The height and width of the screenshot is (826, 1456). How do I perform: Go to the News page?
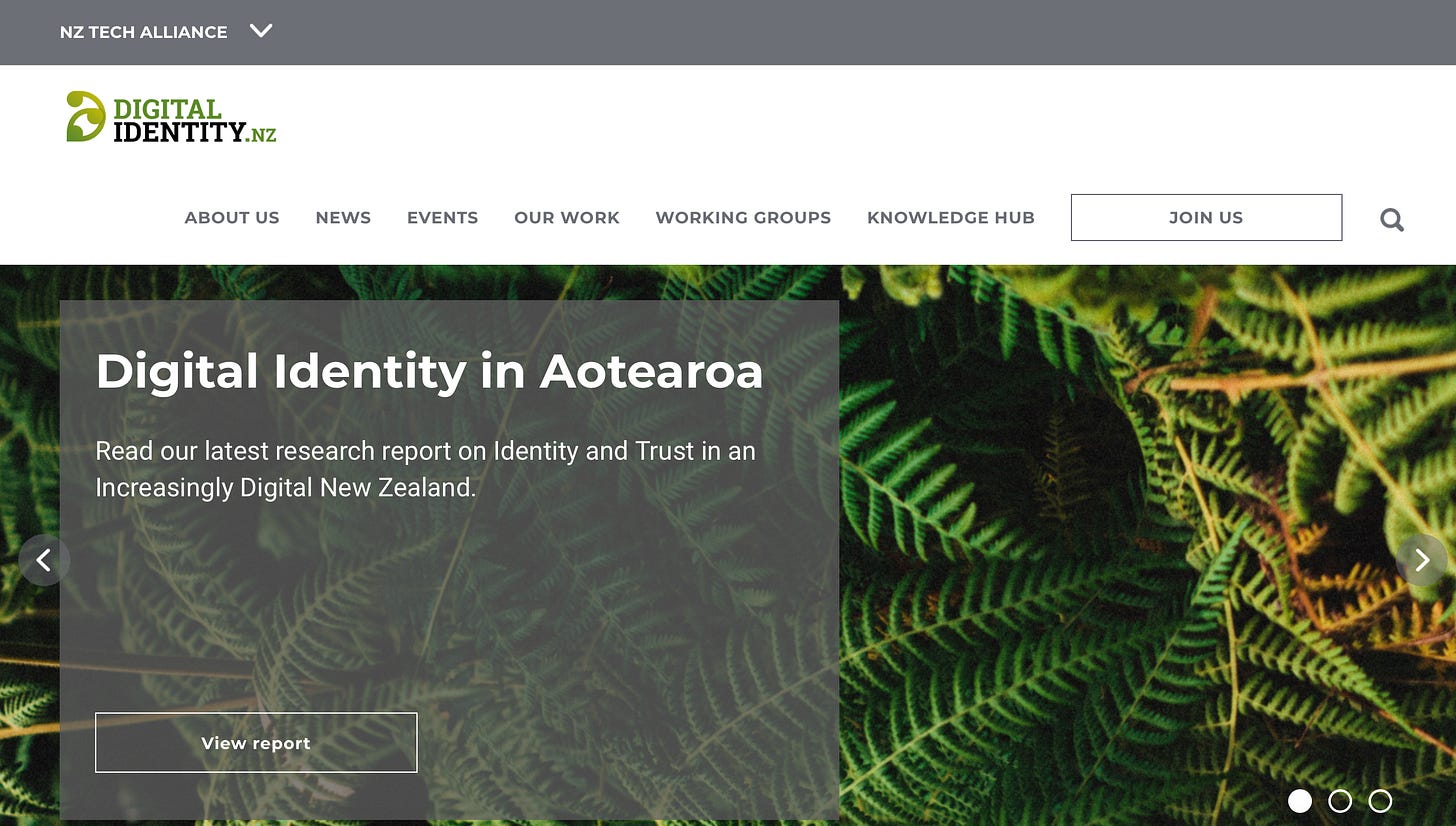coord(343,217)
